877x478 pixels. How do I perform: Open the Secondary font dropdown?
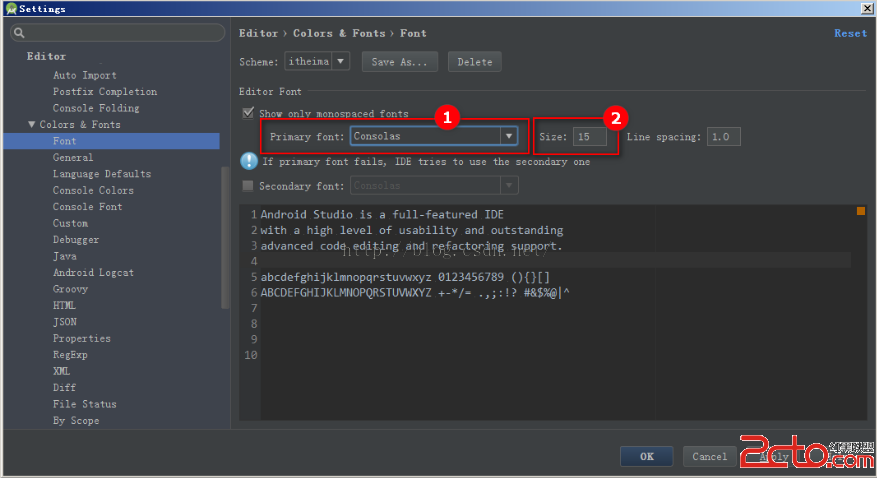point(434,186)
